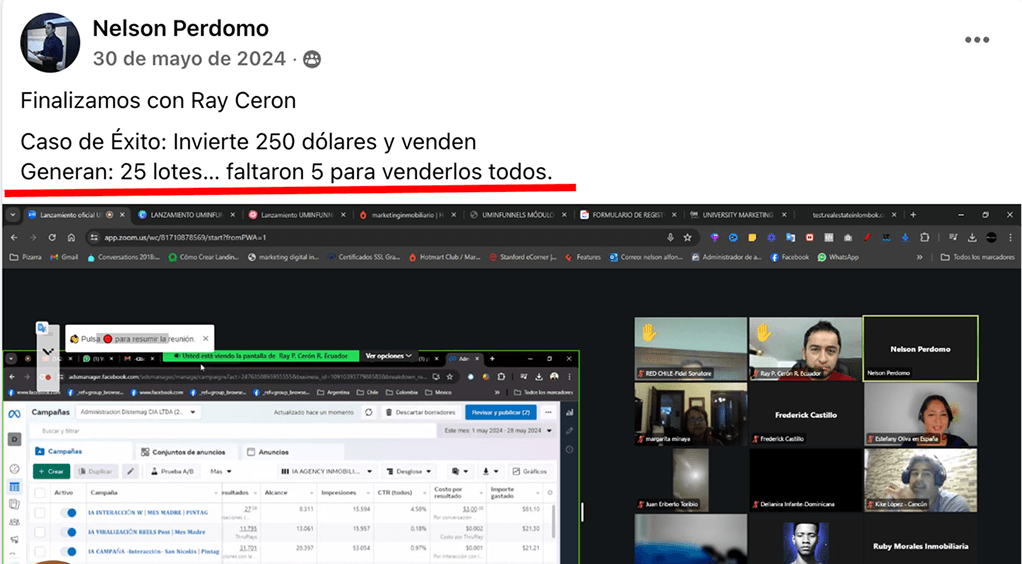
Task: Click the green Crear button
Action: 52,472
